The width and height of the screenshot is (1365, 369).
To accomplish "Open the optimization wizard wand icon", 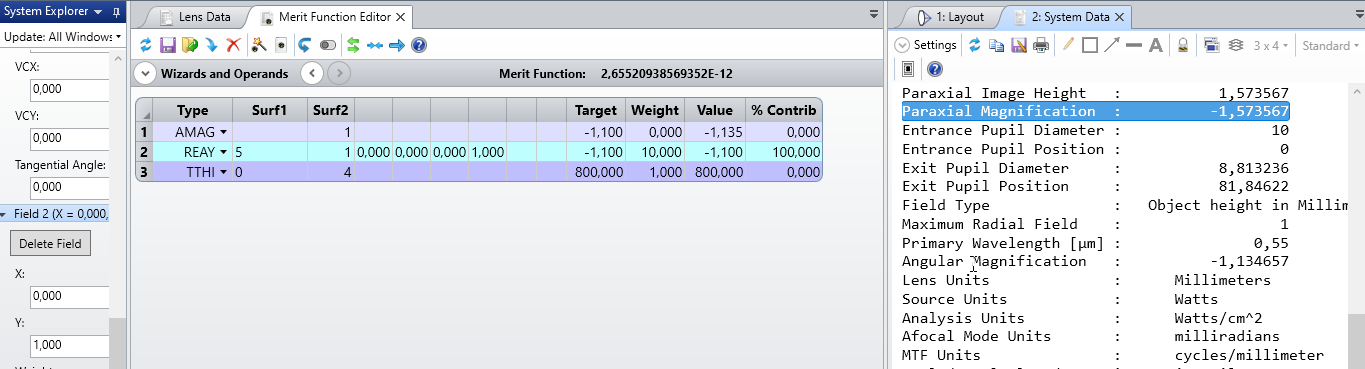I will pyautogui.click(x=258, y=45).
